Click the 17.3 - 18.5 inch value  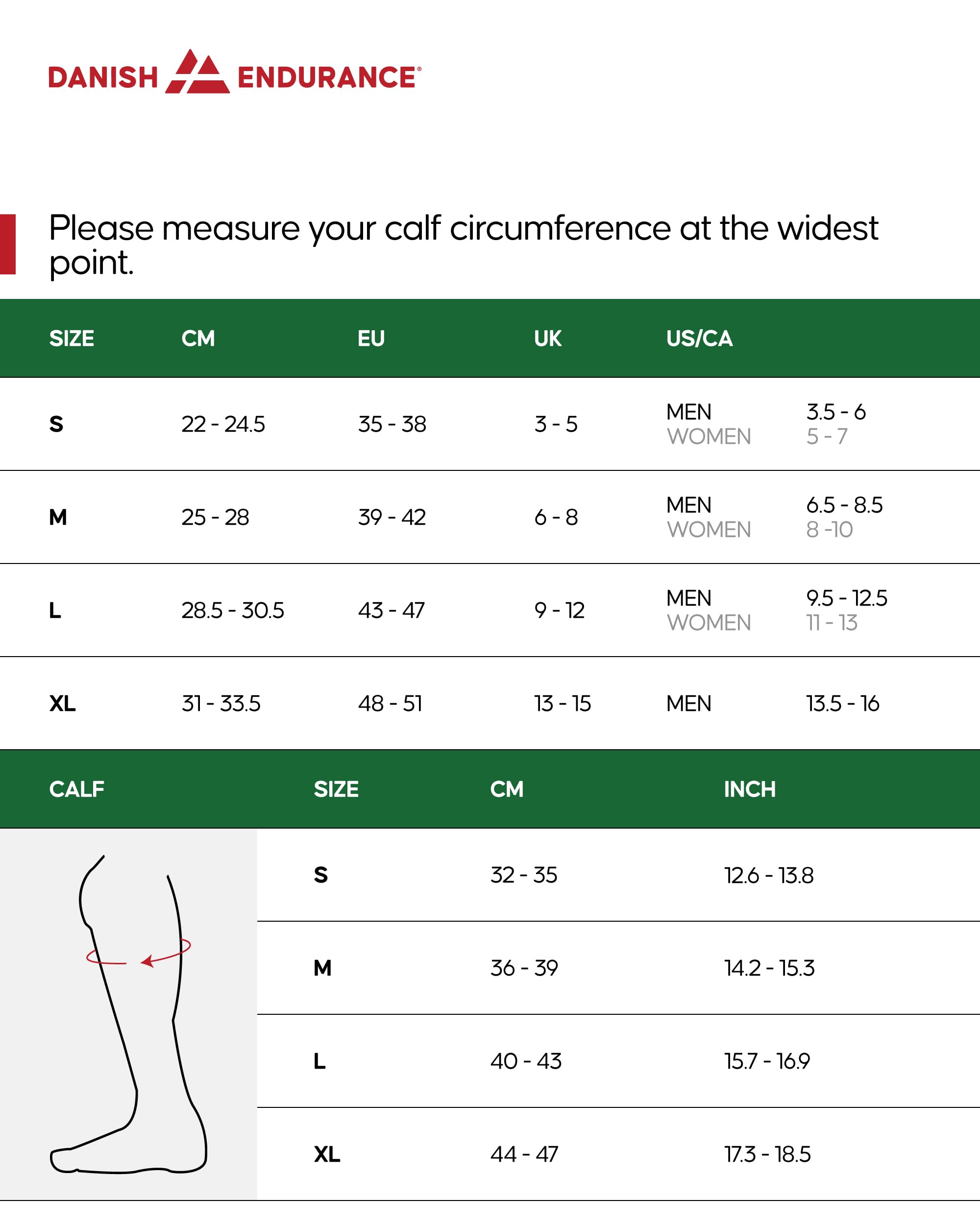click(767, 1154)
